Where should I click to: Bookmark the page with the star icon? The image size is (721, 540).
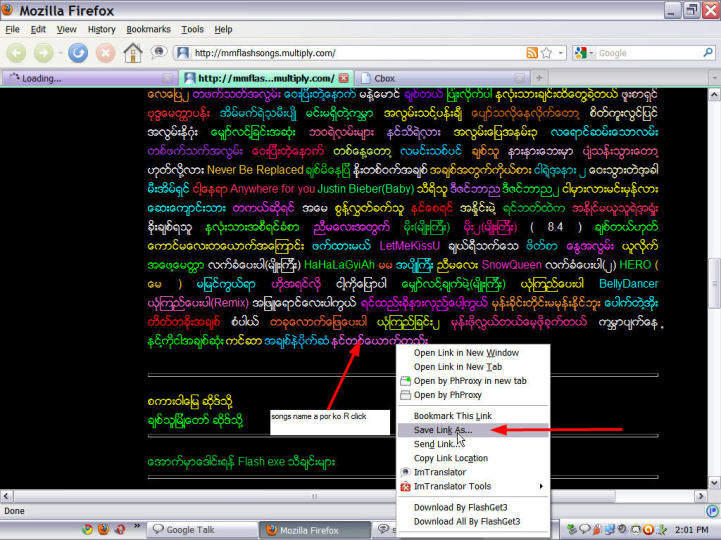pyautogui.click(x=546, y=53)
